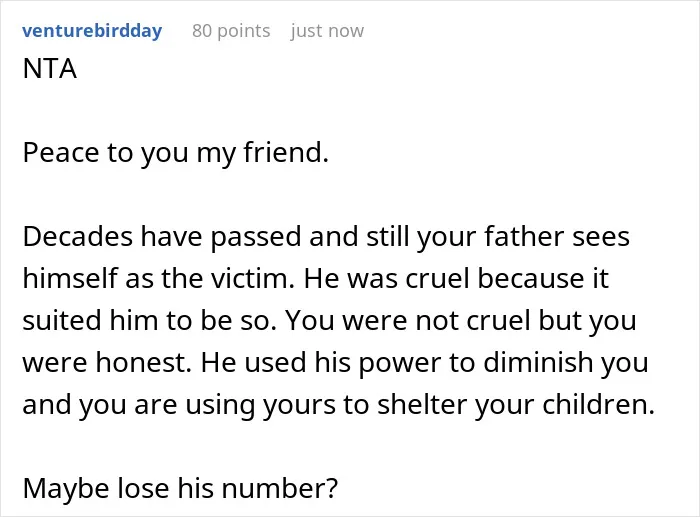Click the sentence 'Maybe lose his number?'
The image size is (700, 517).
[180, 488]
